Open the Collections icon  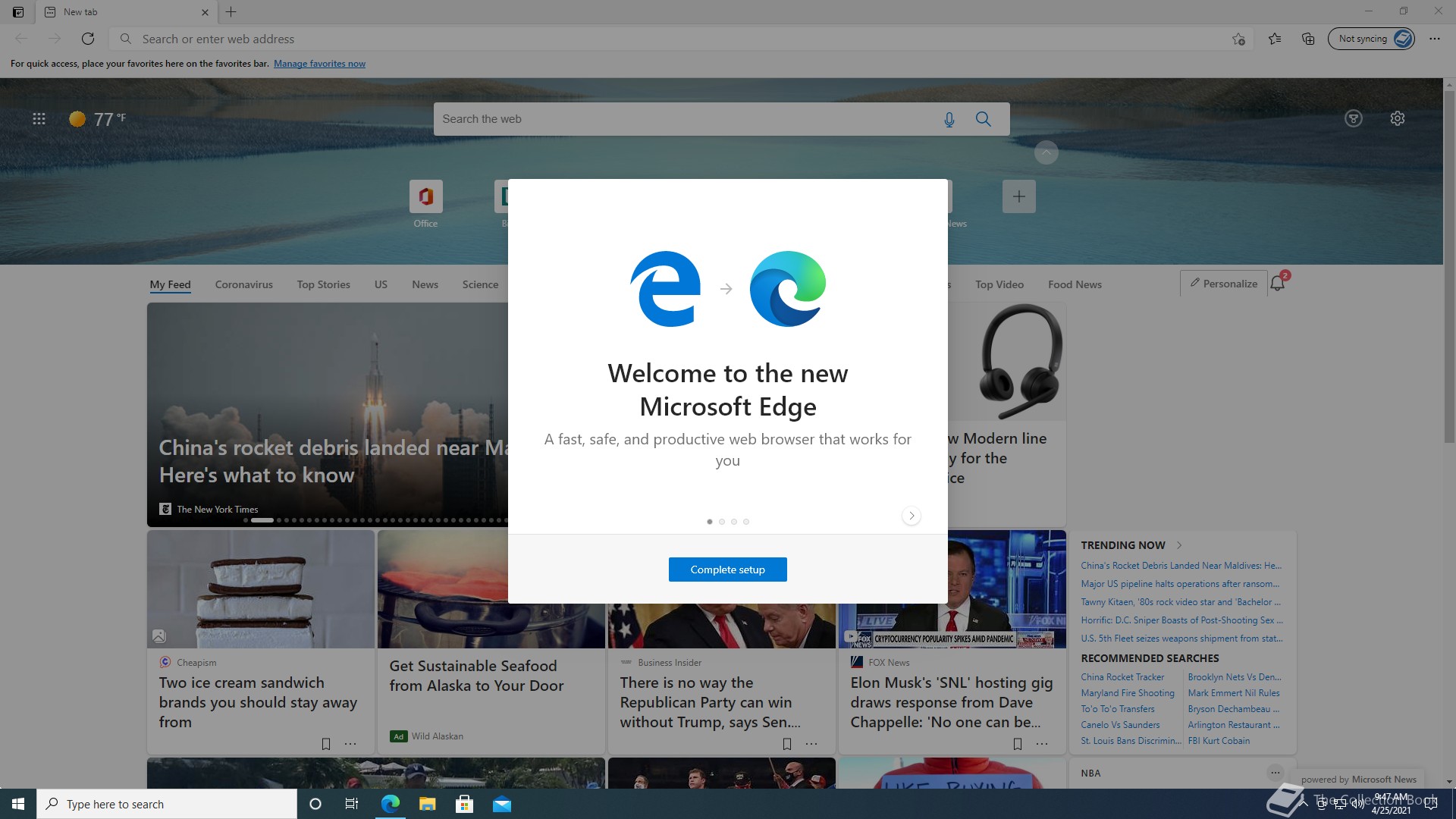coord(1308,39)
